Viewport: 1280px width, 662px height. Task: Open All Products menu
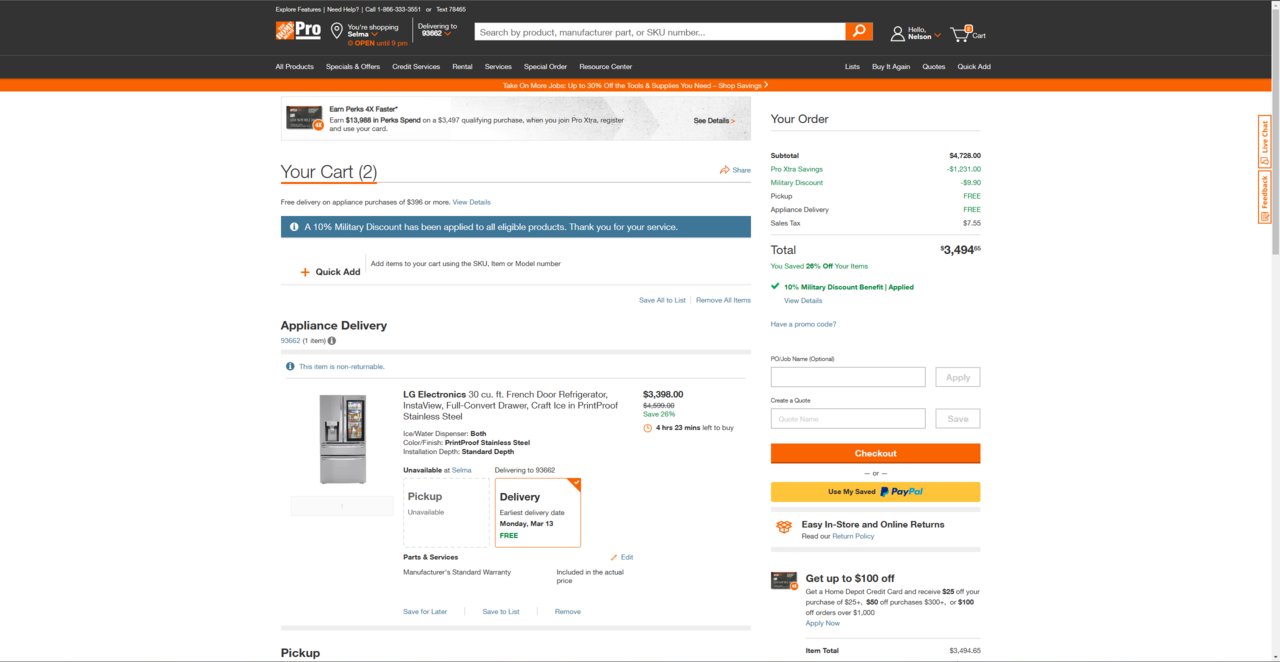295,67
